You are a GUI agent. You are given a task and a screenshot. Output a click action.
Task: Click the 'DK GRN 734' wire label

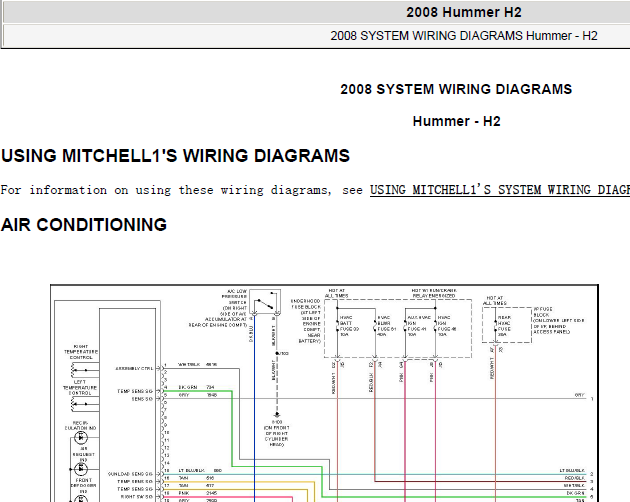coord(196,387)
